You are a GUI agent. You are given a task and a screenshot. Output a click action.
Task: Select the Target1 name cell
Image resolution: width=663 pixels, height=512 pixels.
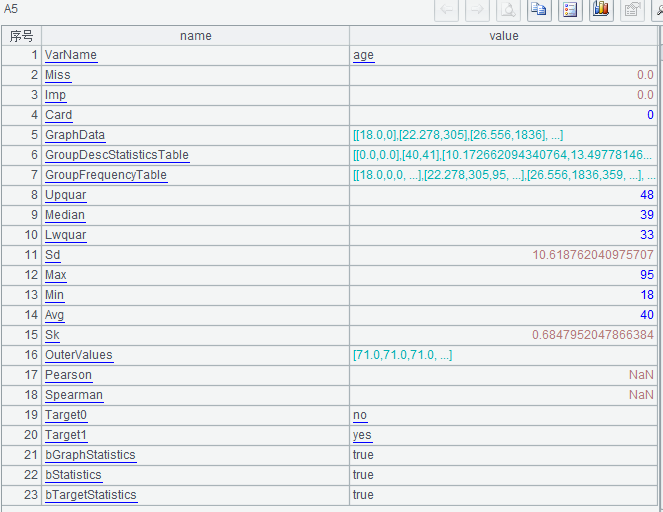click(x=195, y=435)
